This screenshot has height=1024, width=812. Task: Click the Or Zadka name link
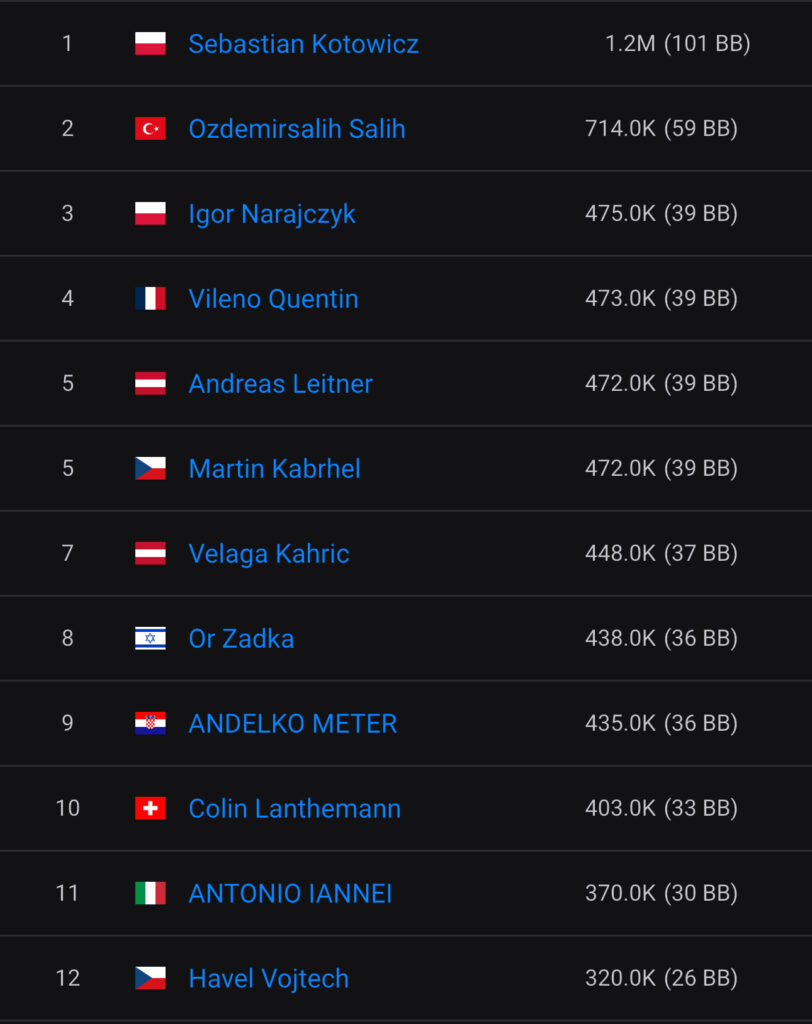click(241, 639)
